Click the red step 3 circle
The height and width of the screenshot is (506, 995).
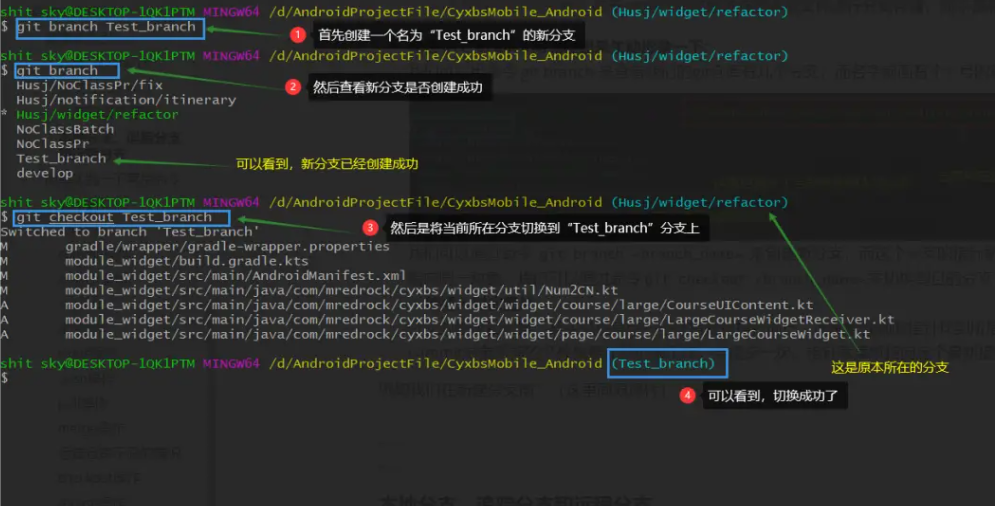coord(370,228)
